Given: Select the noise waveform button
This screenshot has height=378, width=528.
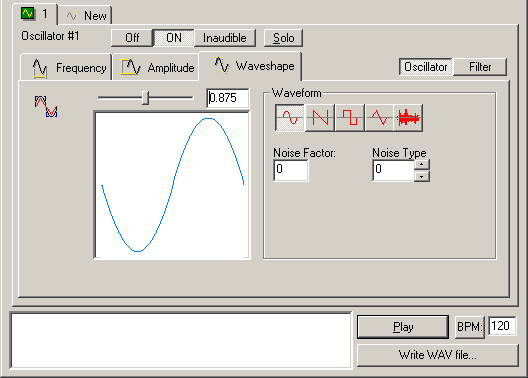Looking at the screenshot, I should pyautogui.click(x=408, y=117).
